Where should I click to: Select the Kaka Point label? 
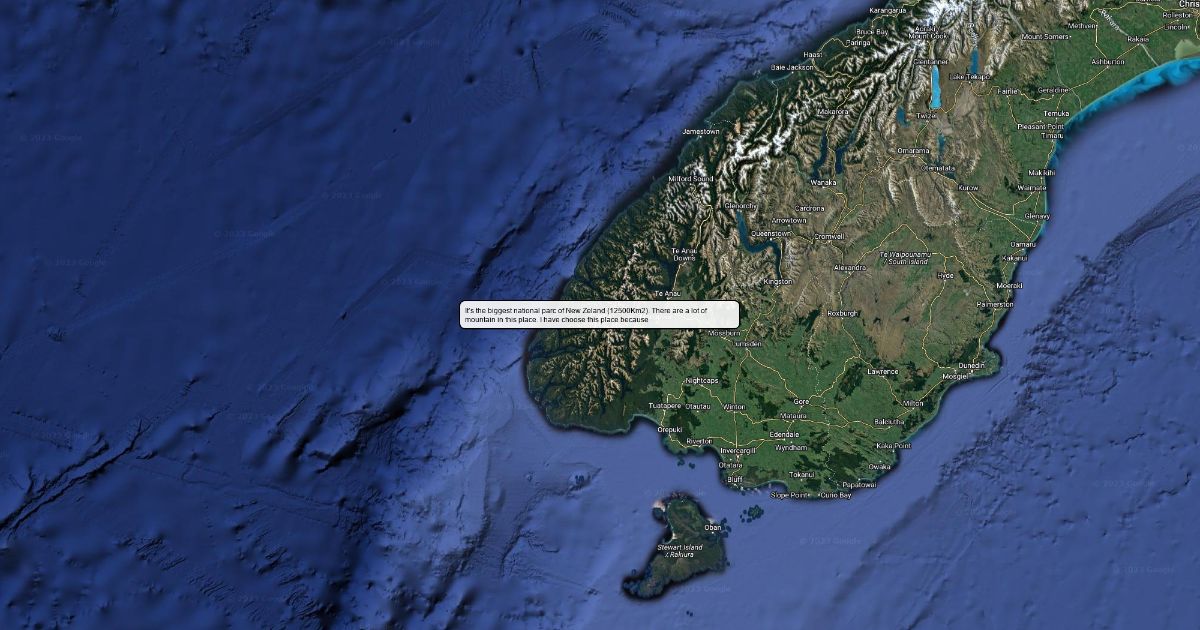(894, 445)
